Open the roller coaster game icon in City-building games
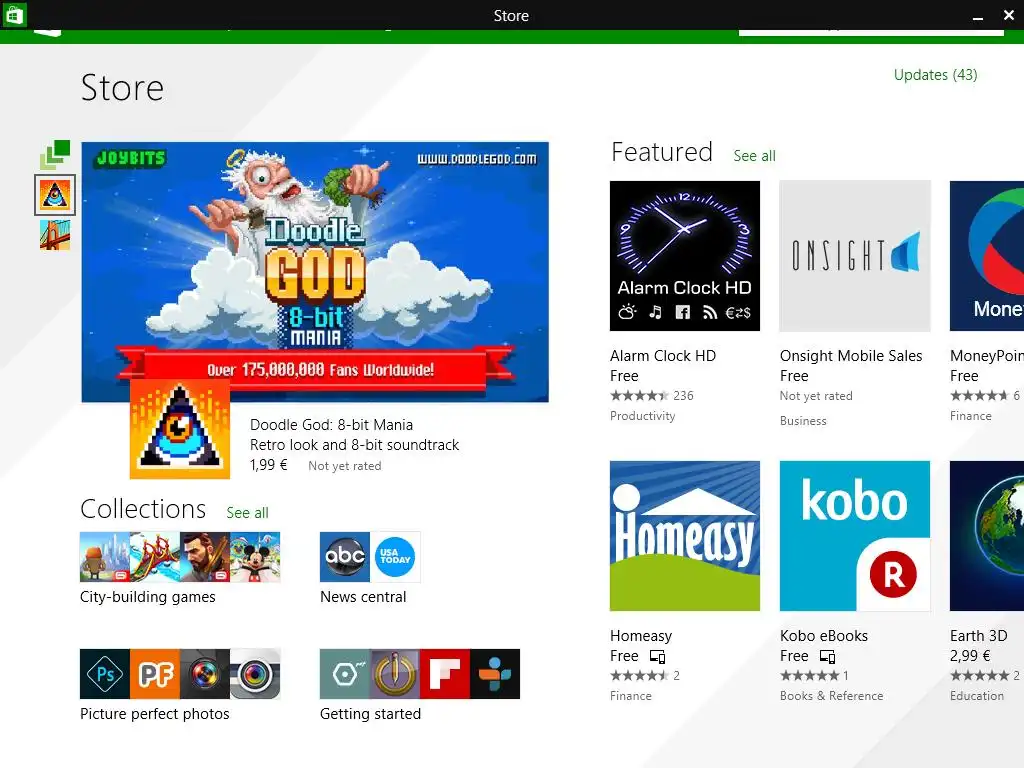 (155, 557)
